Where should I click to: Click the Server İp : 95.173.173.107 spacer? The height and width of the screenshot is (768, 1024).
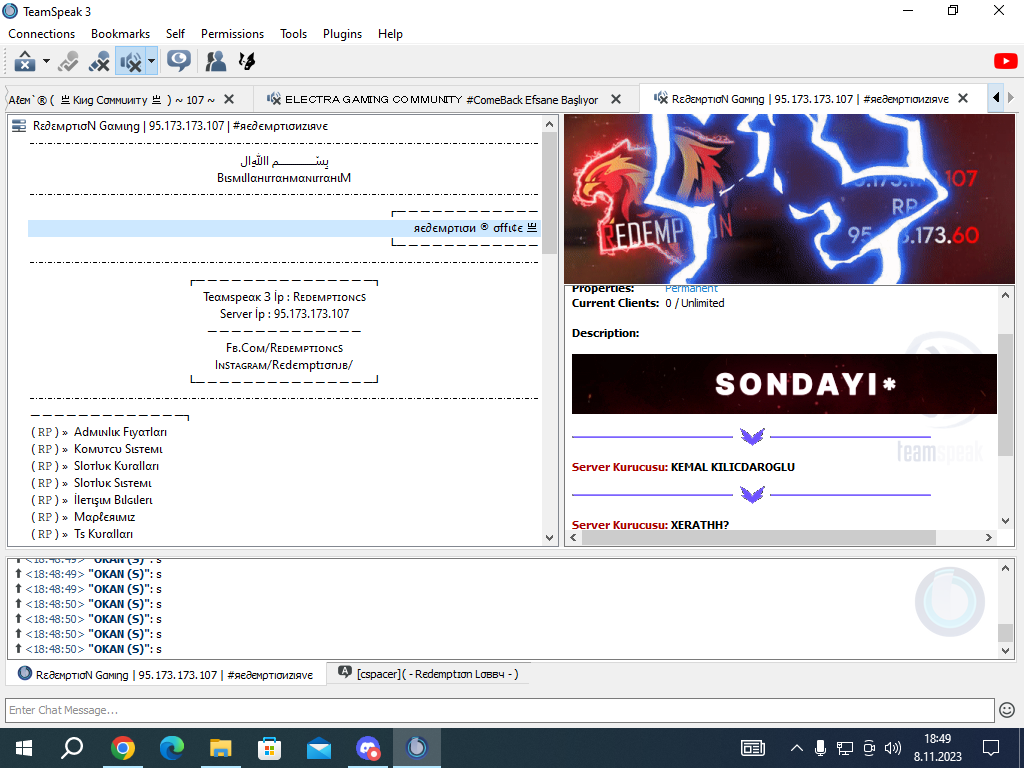(284, 313)
